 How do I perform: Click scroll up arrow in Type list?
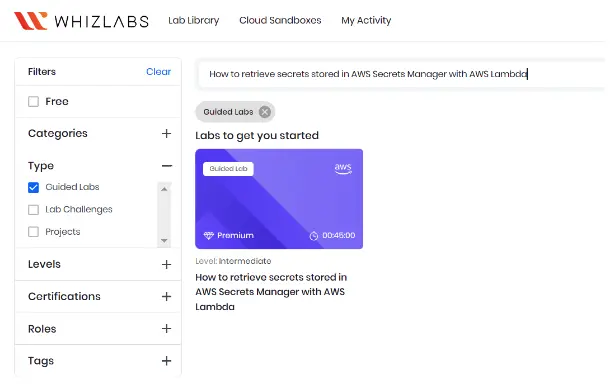tap(164, 189)
